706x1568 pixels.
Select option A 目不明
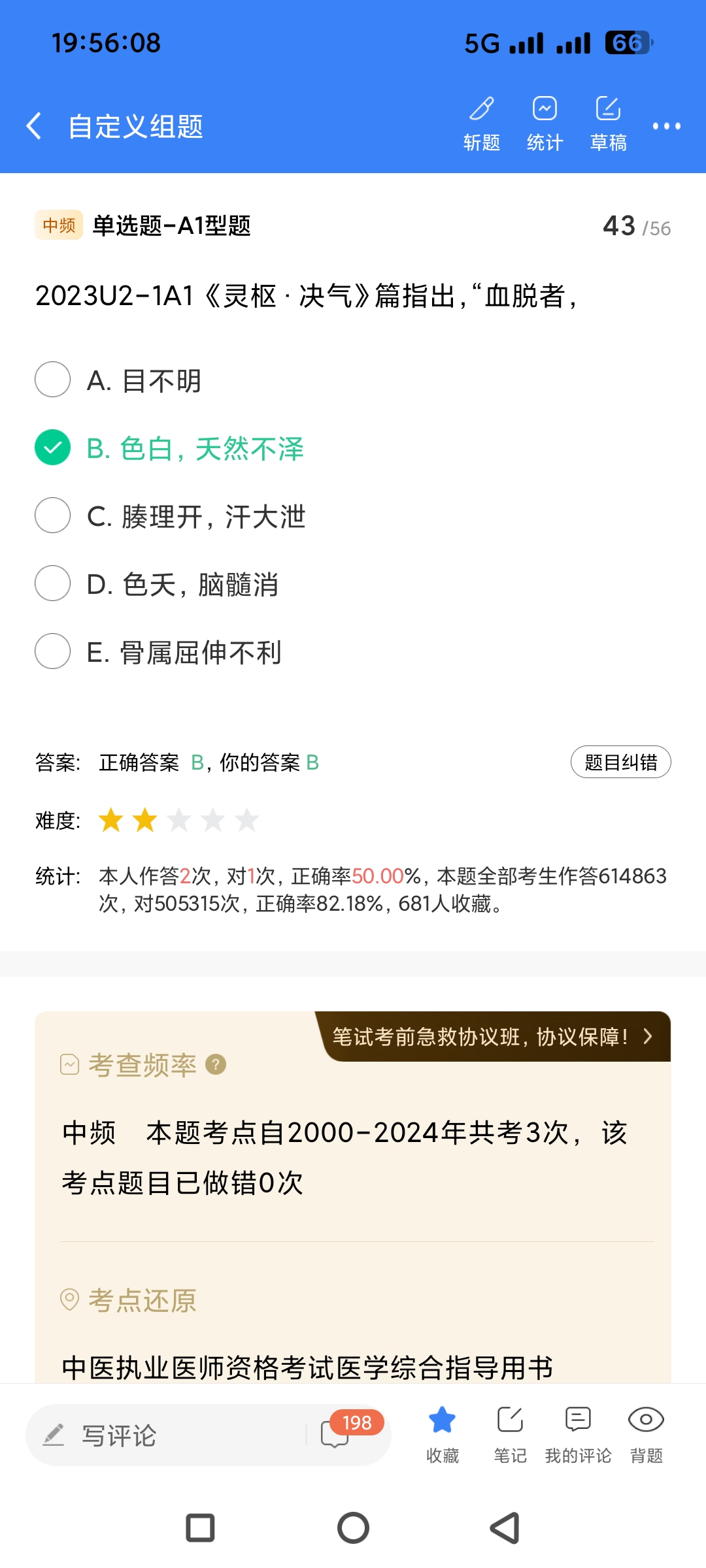pyautogui.click(x=53, y=380)
